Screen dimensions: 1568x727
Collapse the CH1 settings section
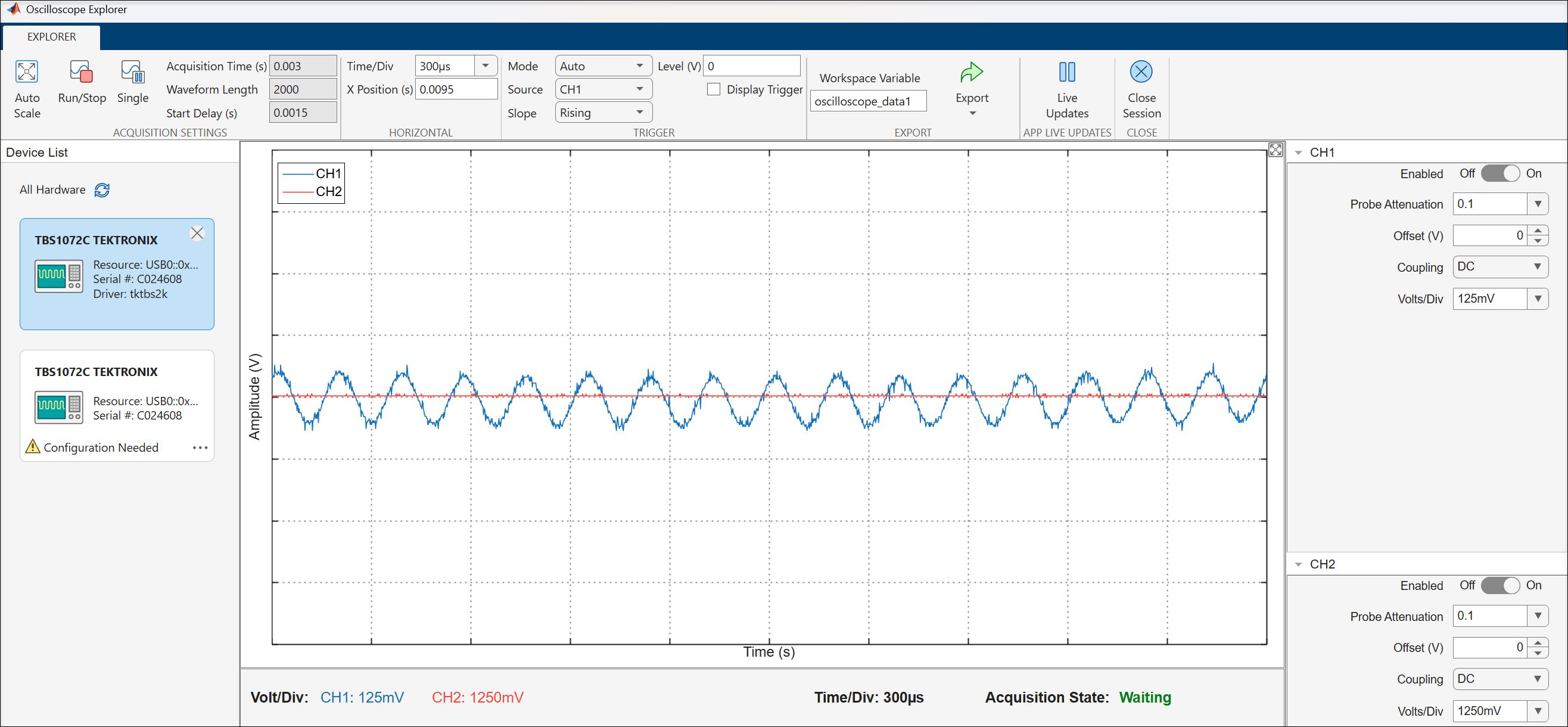tap(1298, 153)
